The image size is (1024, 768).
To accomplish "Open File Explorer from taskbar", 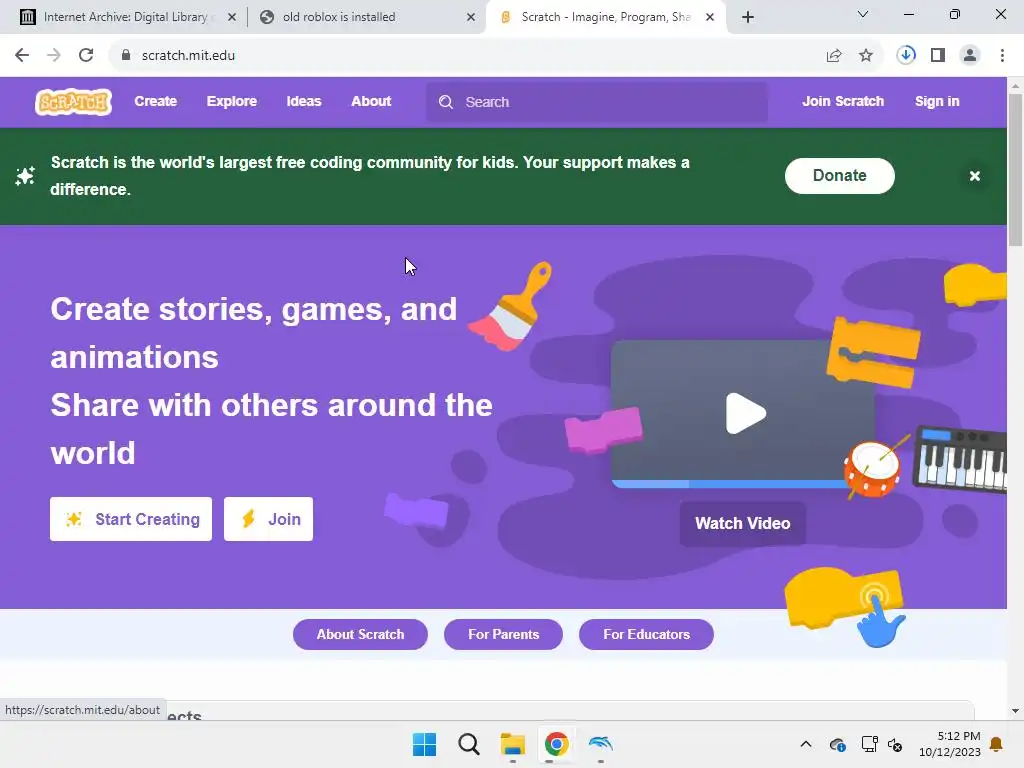I will 513,744.
